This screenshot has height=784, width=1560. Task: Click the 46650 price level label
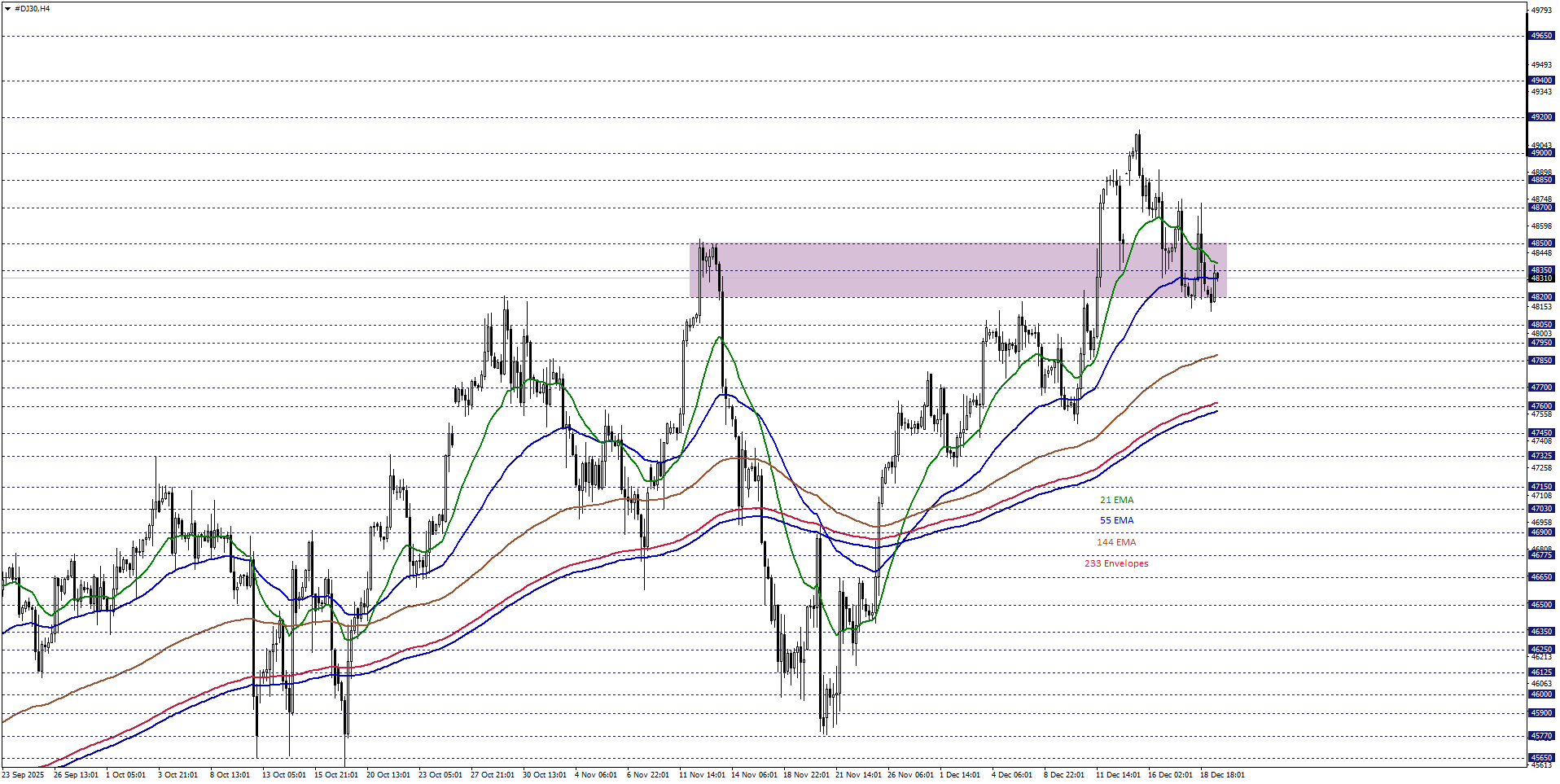[1541, 577]
